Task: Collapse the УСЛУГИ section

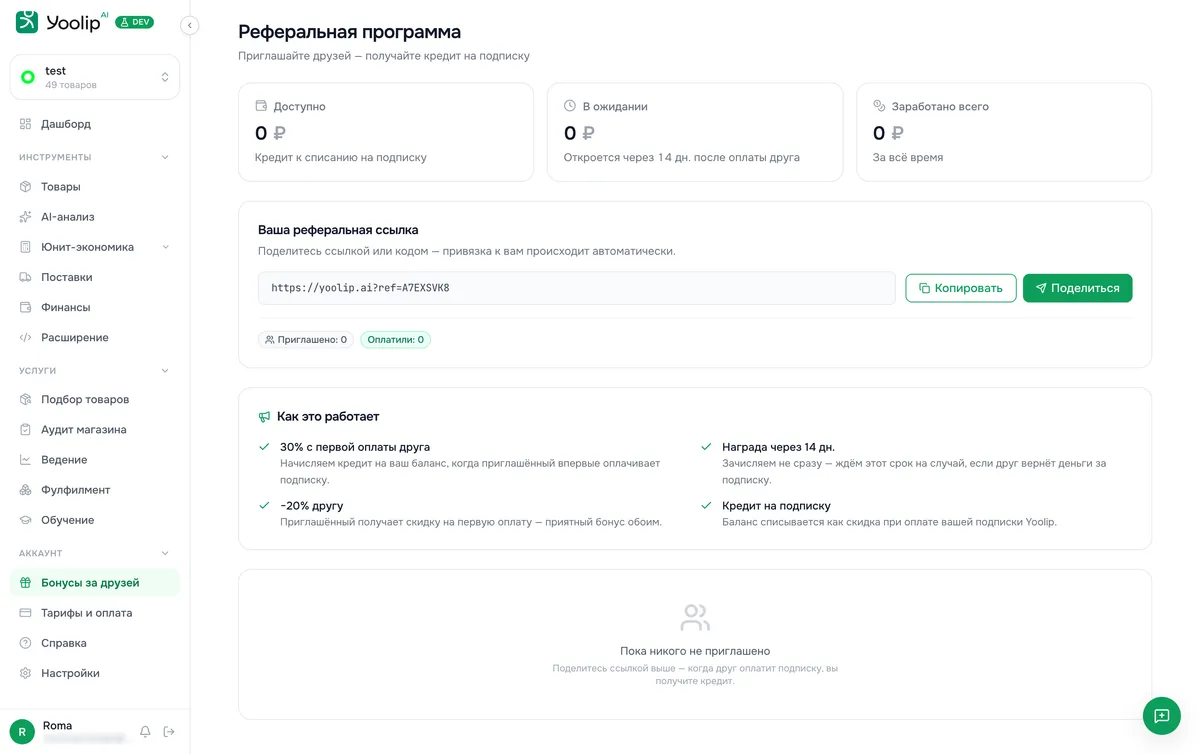Action: [165, 371]
